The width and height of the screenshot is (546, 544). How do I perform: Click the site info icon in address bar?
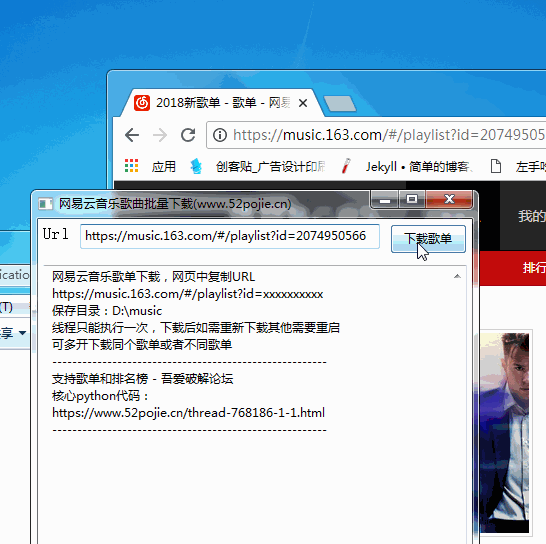(x=220, y=135)
